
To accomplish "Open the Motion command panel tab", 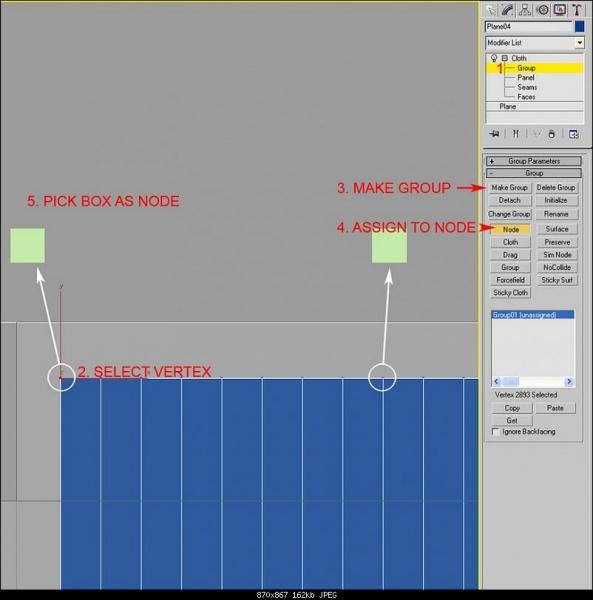I will (542, 10).
